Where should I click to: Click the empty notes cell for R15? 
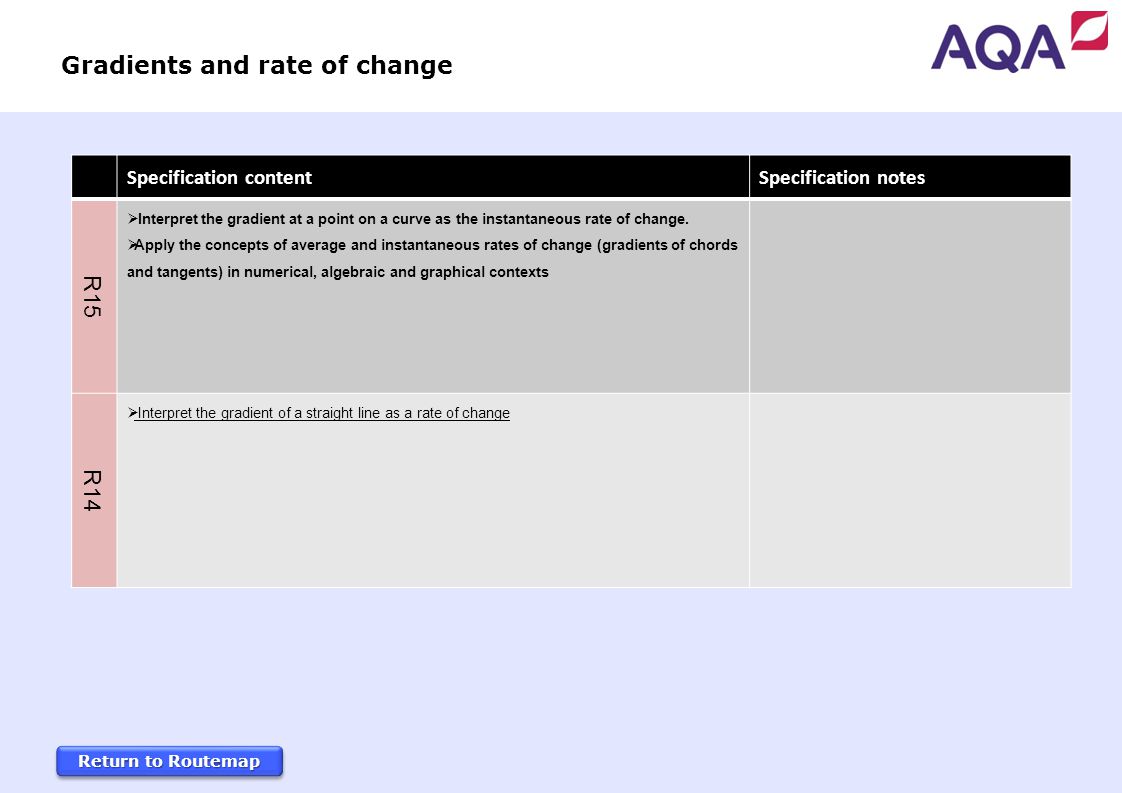[x=910, y=296]
